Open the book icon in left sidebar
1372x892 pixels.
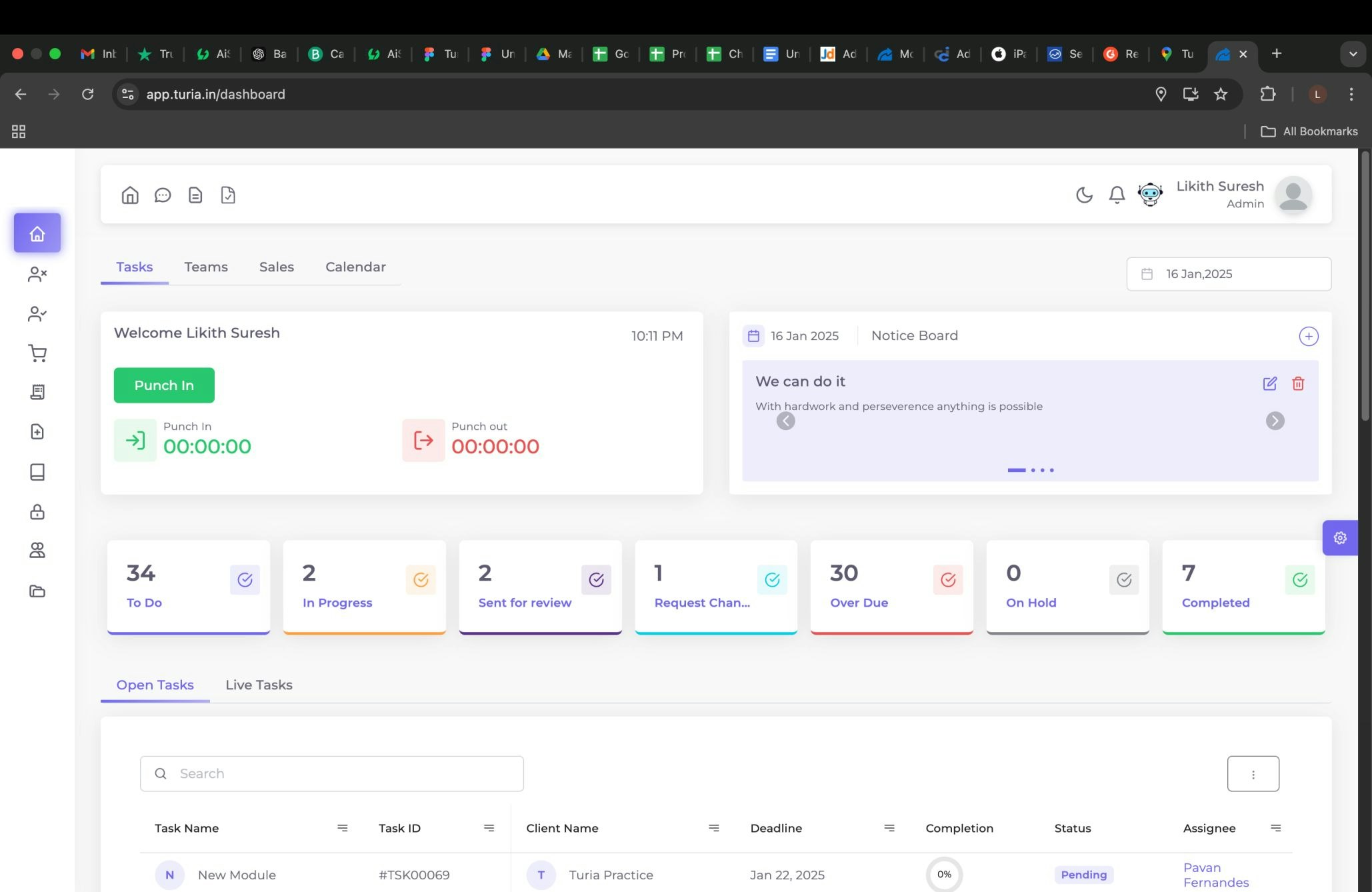click(x=37, y=472)
